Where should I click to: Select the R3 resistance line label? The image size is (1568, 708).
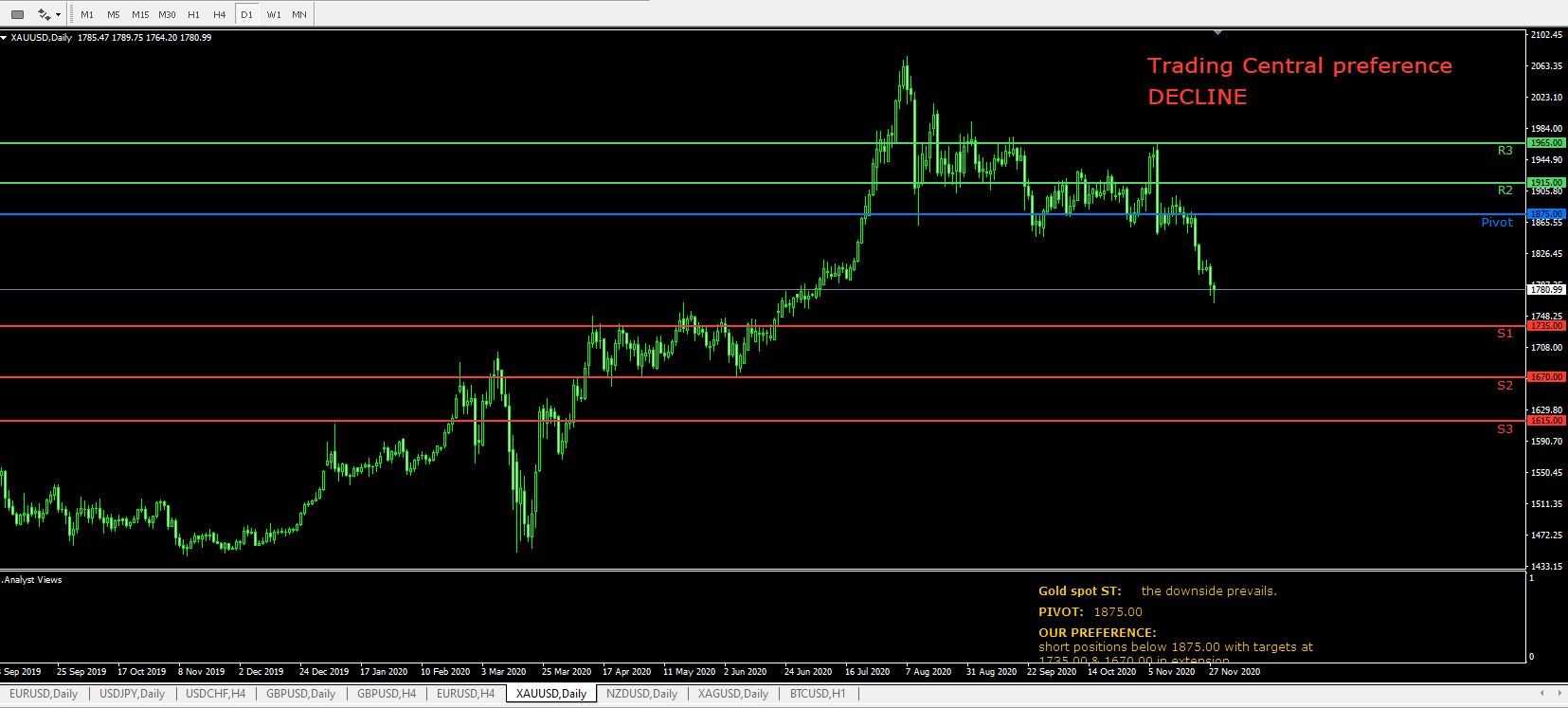pos(1505,151)
